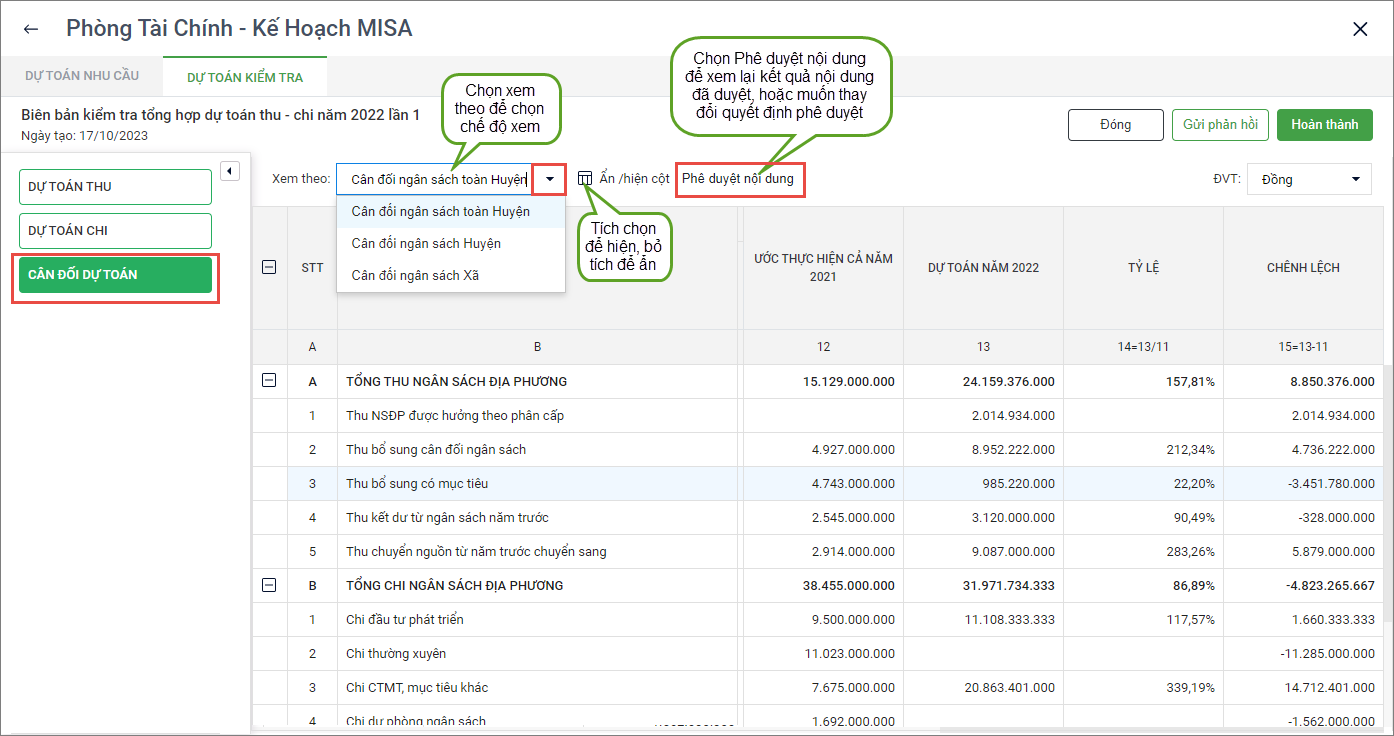This screenshot has width=1394, height=736.
Task: Select the DỰ TOÁN KIỂM TRA tab
Action: pyautogui.click(x=245, y=77)
